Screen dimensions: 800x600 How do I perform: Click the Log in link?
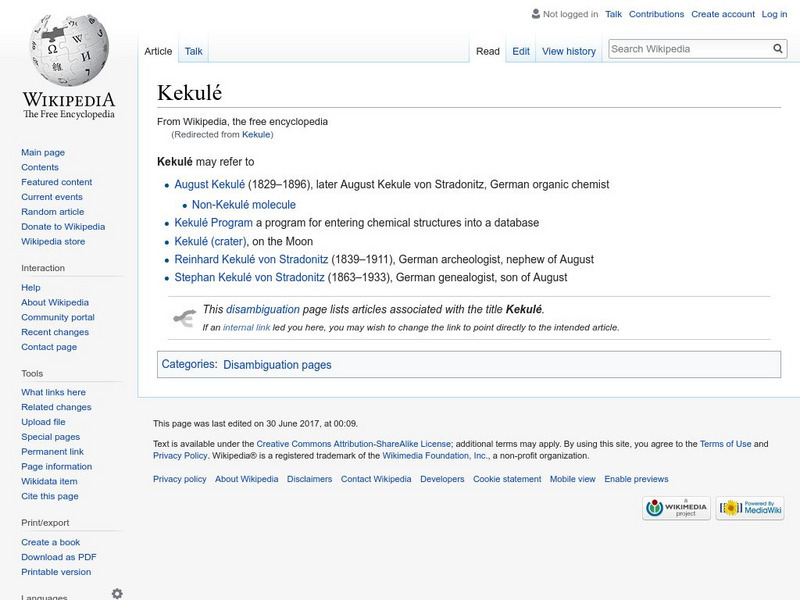[774, 14]
